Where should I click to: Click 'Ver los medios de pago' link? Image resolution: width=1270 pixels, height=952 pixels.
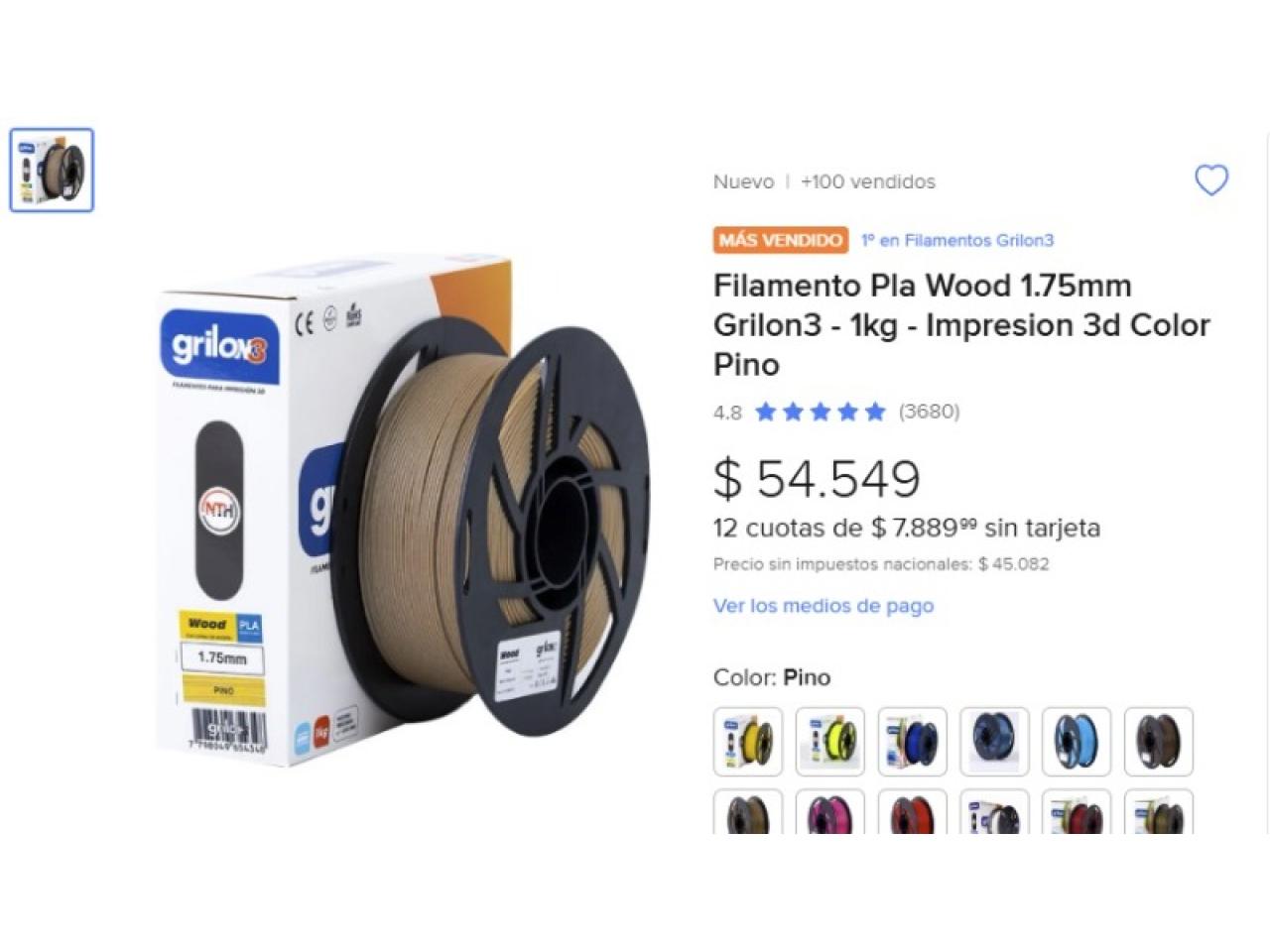pos(824,605)
